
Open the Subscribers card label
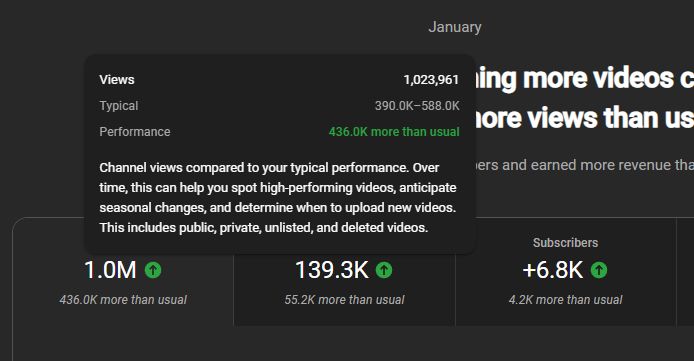click(x=565, y=242)
